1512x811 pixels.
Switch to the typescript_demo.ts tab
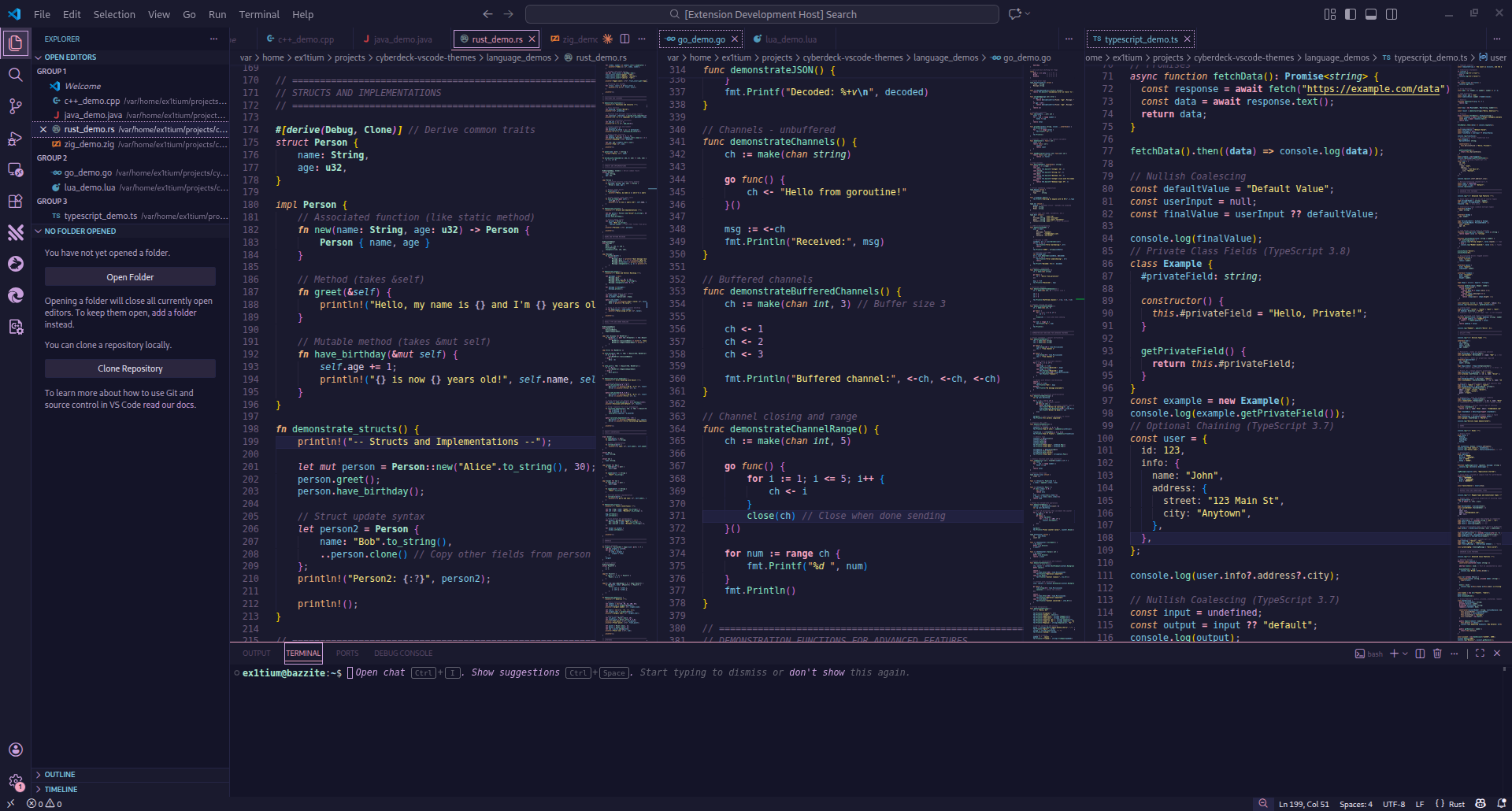(1140, 39)
